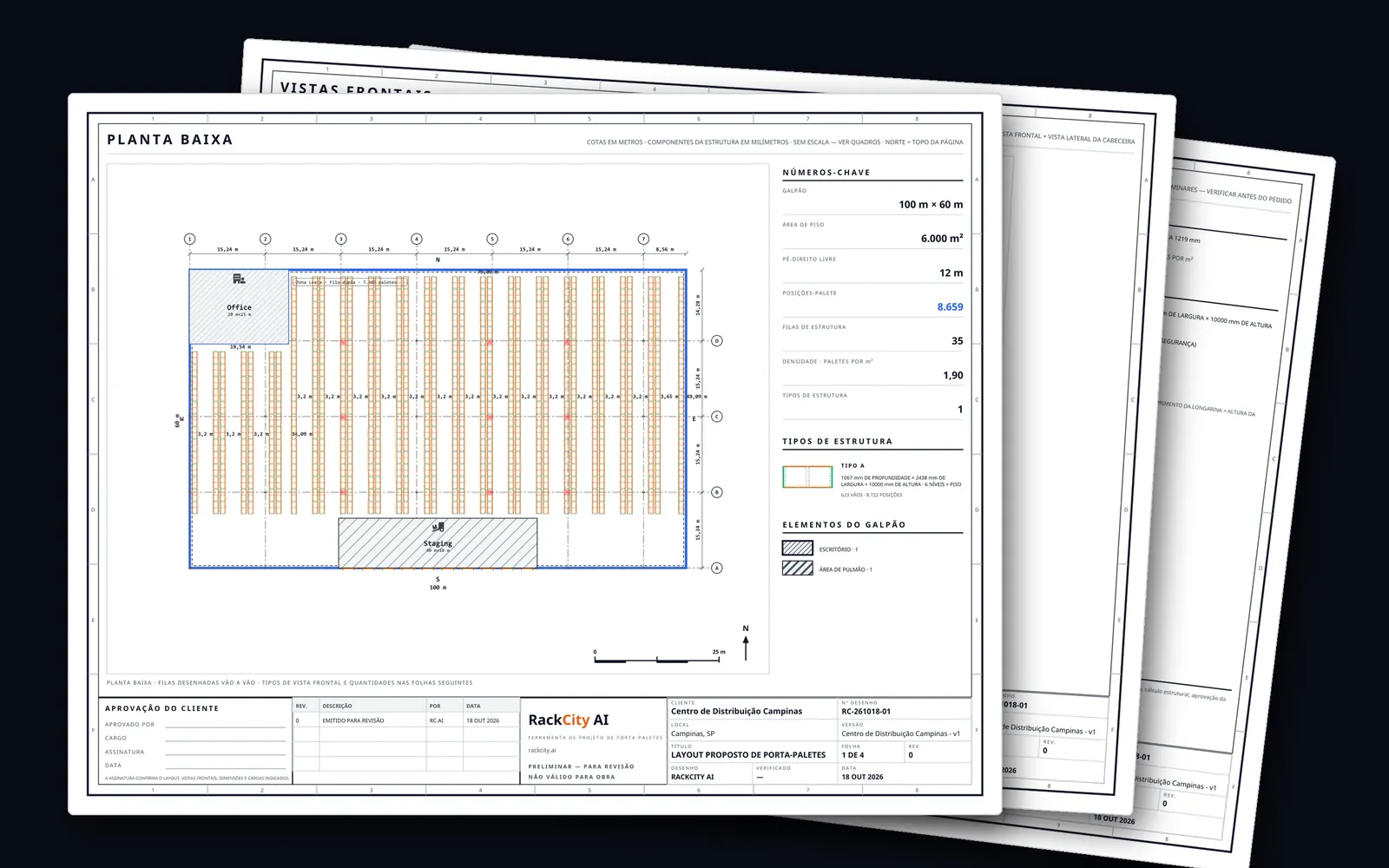Click the 19,54 m dimension under Office

coord(240,347)
